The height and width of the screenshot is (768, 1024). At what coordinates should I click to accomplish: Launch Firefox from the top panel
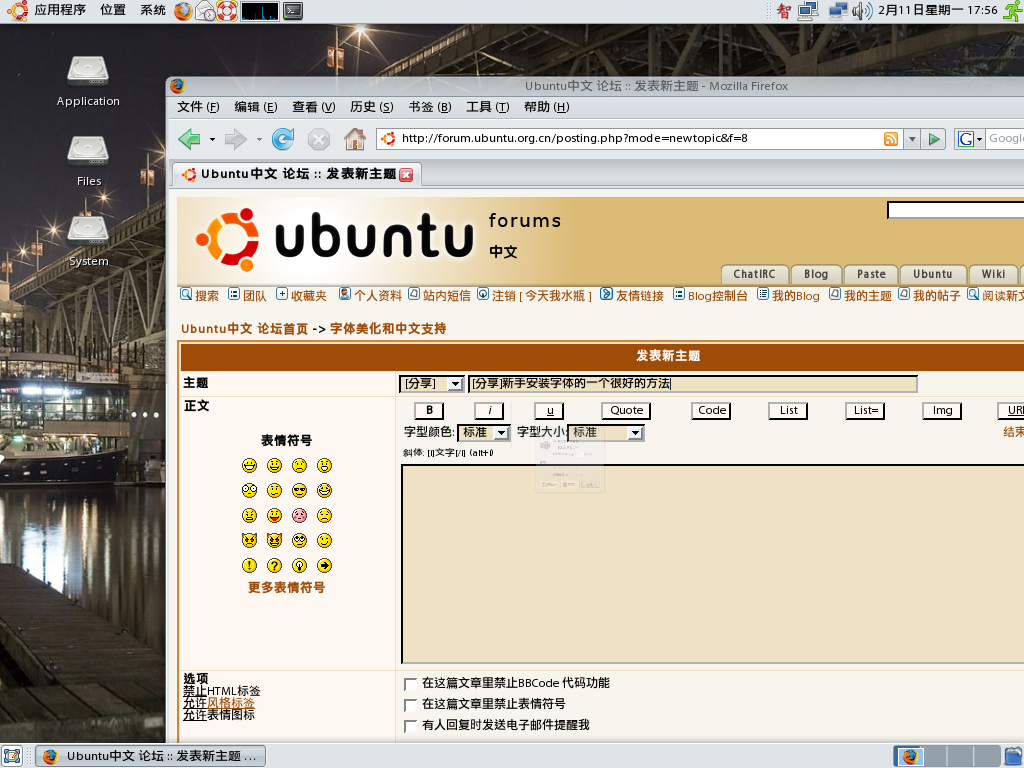[184, 10]
